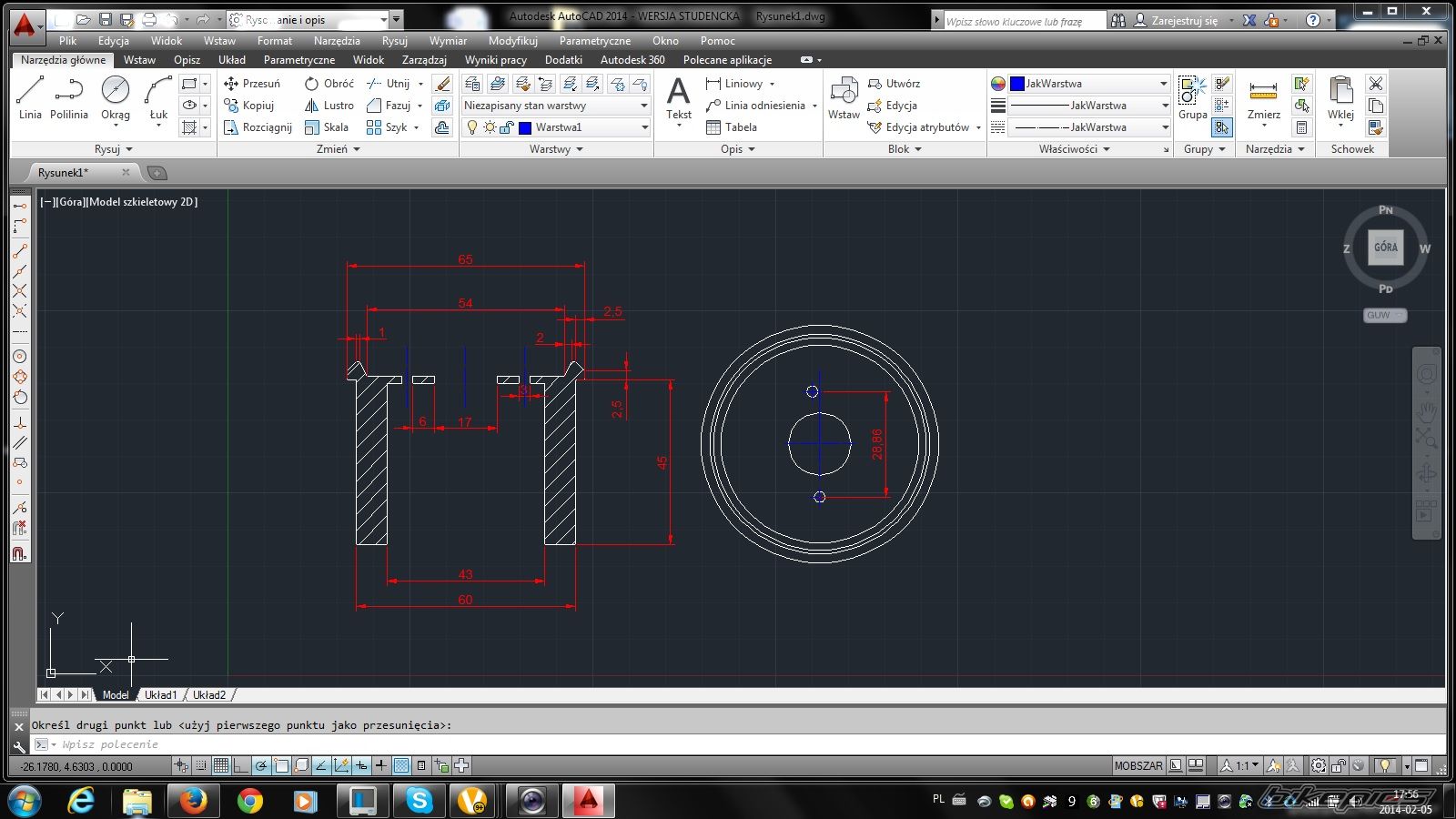
Task: Open Skype from the Windows taskbar
Action: (x=419, y=801)
